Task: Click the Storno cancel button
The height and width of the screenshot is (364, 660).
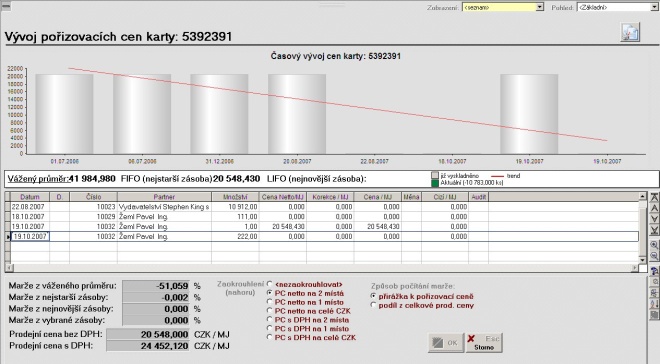Action: point(484,343)
